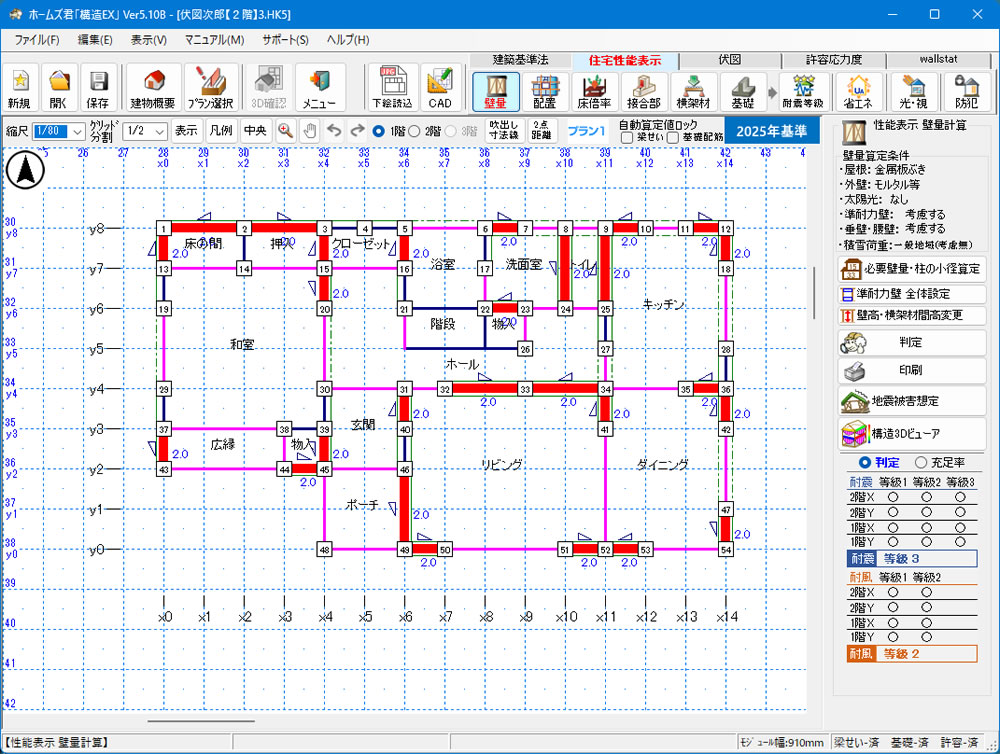Click the 地震被害想定 button
This screenshot has height=754, width=1000.
point(912,401)
